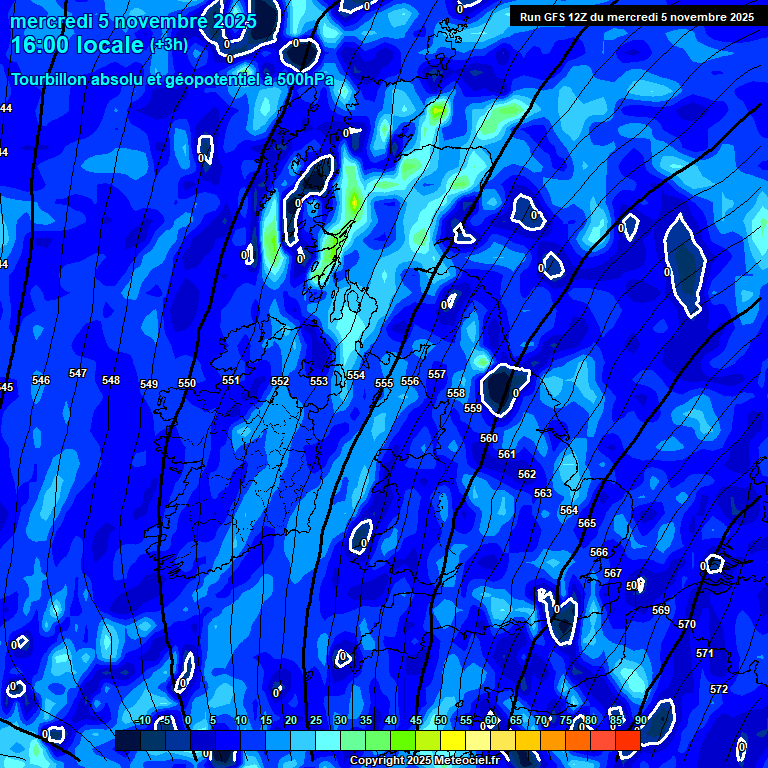
Task: Click the 554 geopotential contour label
Action: click(356, 375)
